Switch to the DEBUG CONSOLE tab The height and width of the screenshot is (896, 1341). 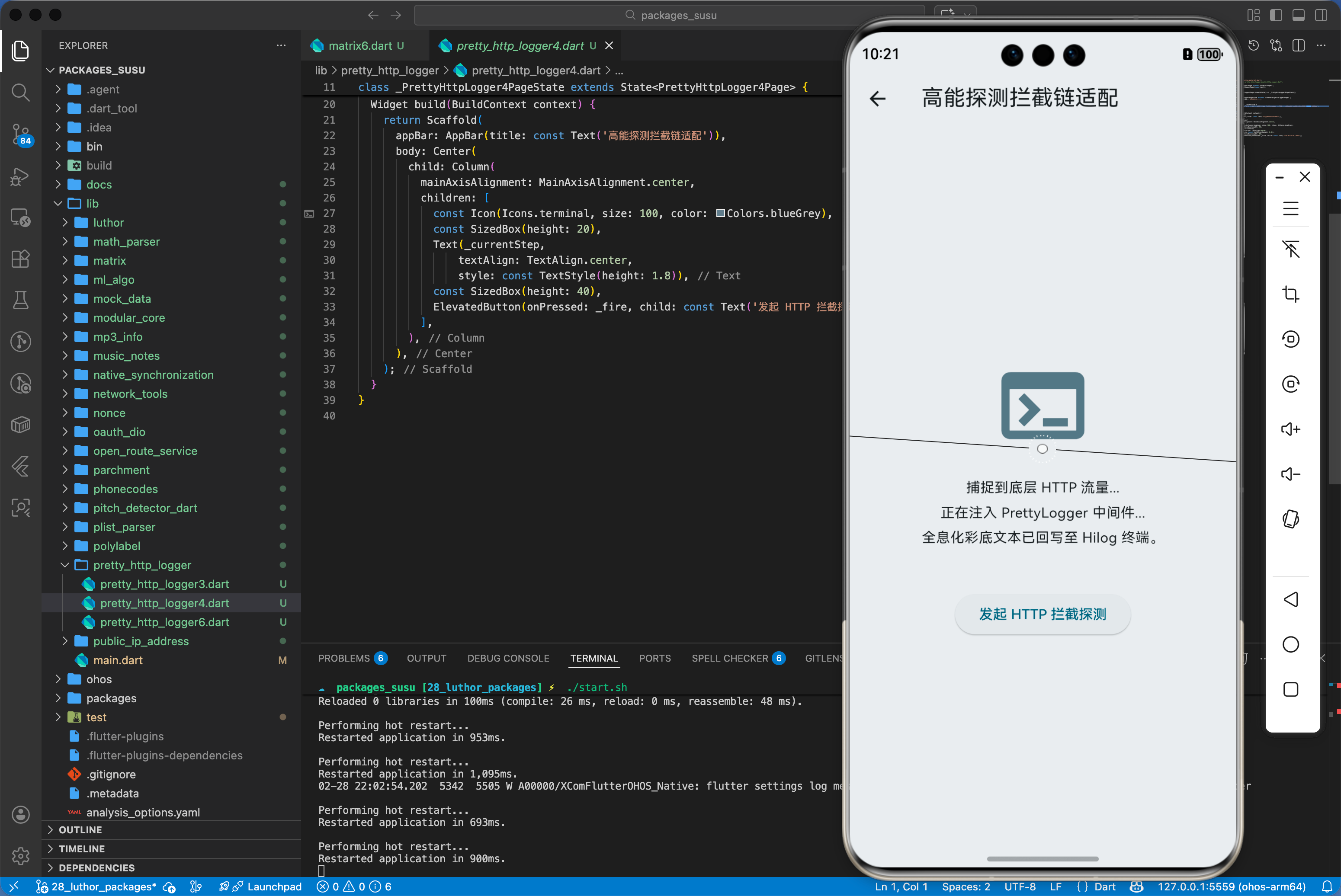pyautogui.click(x=507, y=658)
